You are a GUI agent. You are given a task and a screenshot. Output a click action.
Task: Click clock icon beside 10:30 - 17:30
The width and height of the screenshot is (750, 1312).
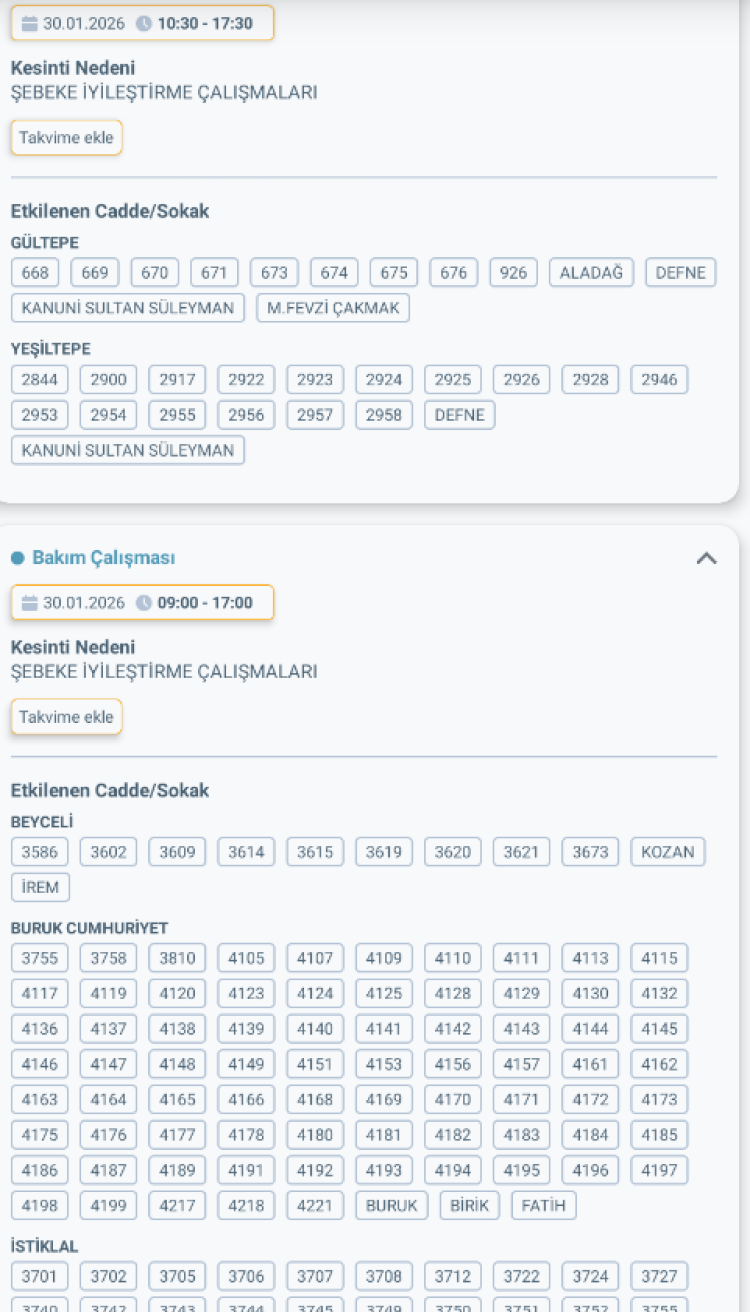[144, 23]
